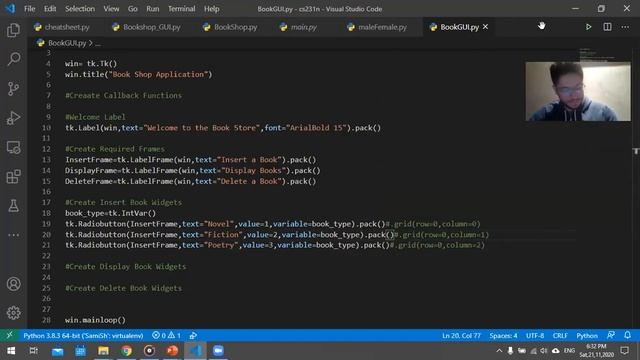
Task: Open the Selection menu
Action: (80, 9)
